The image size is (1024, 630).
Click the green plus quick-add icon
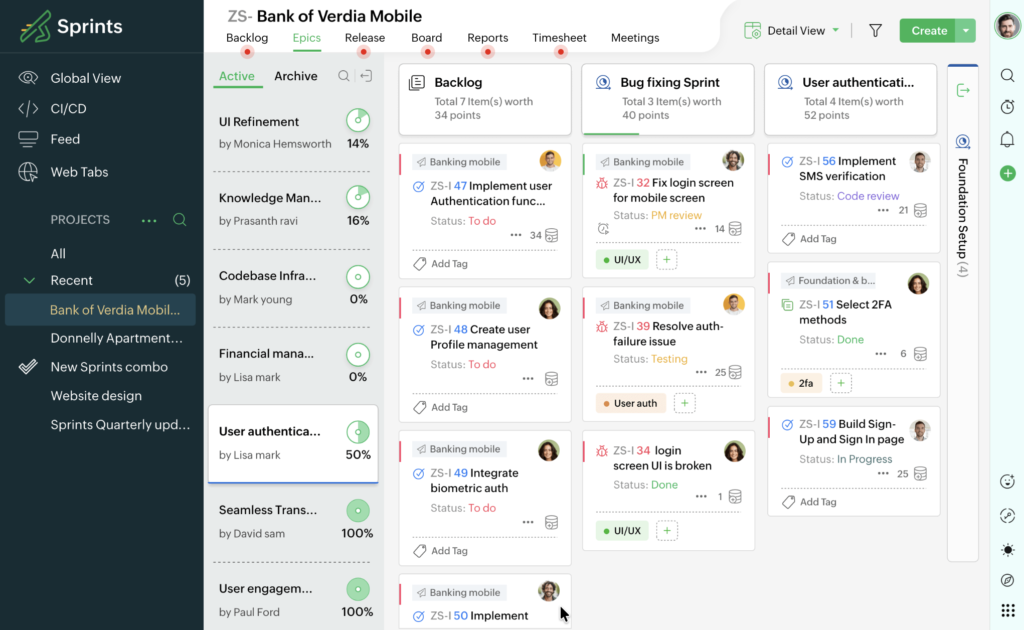[x=1008, y=173]
